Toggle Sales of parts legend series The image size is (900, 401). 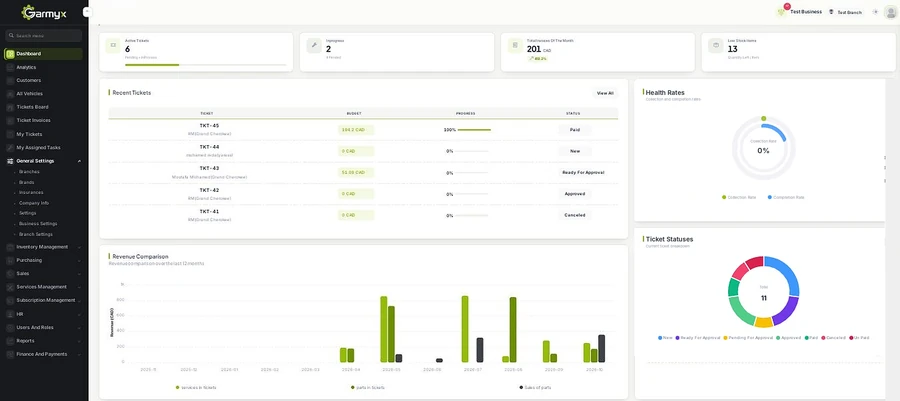(x=536, y=388)
